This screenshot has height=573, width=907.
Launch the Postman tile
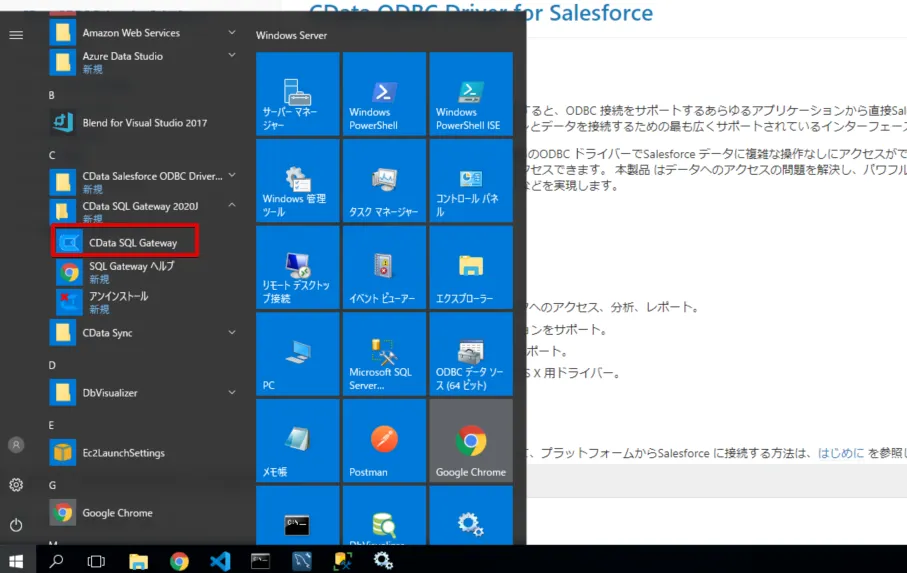click(x=384, y=440)
